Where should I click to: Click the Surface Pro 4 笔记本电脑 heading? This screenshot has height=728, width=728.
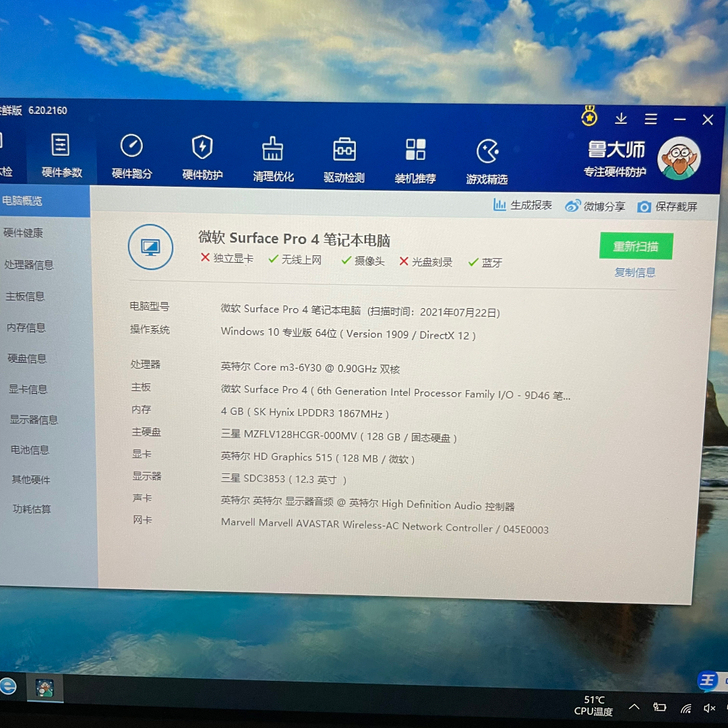pyautogui.click(x=294, y=239)
